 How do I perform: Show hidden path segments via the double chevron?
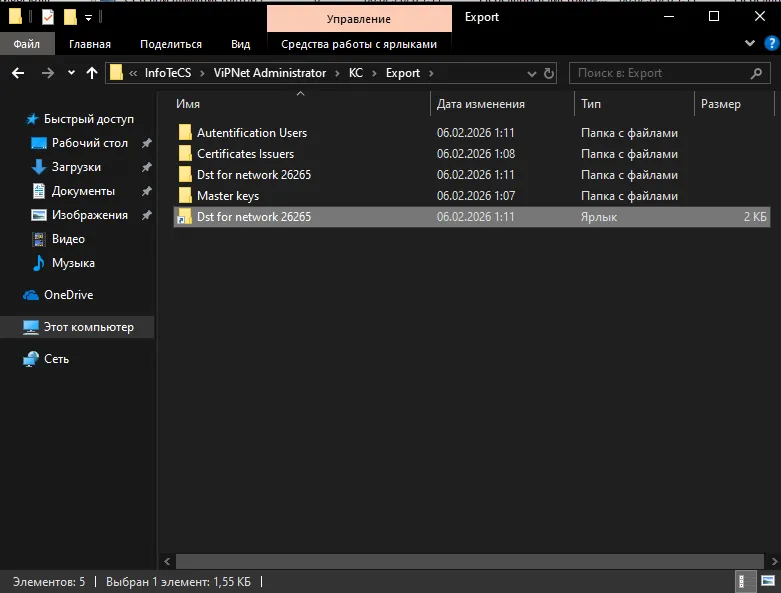(133, 73)
